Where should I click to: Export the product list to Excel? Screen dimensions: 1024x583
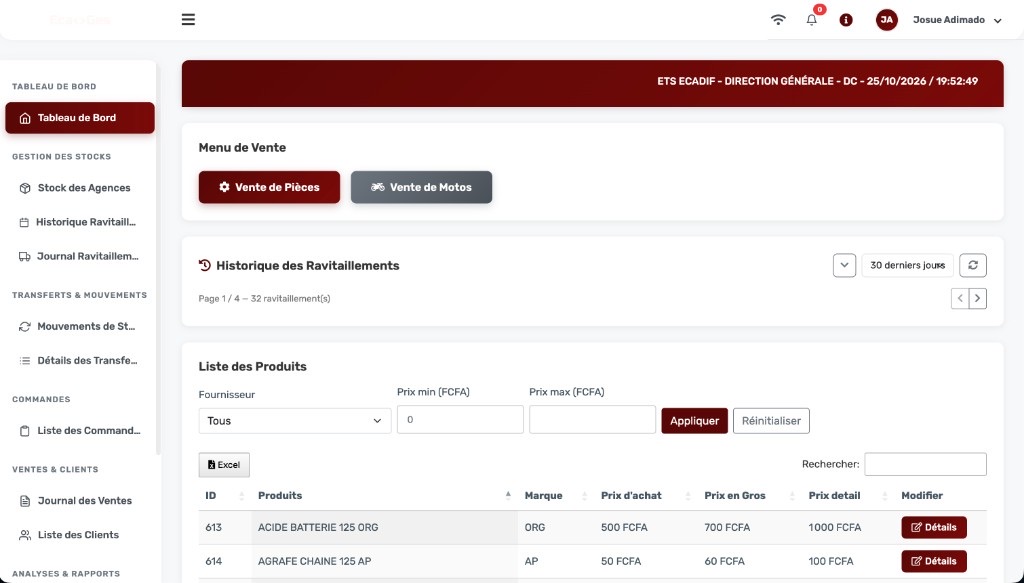tap(224, 465)
